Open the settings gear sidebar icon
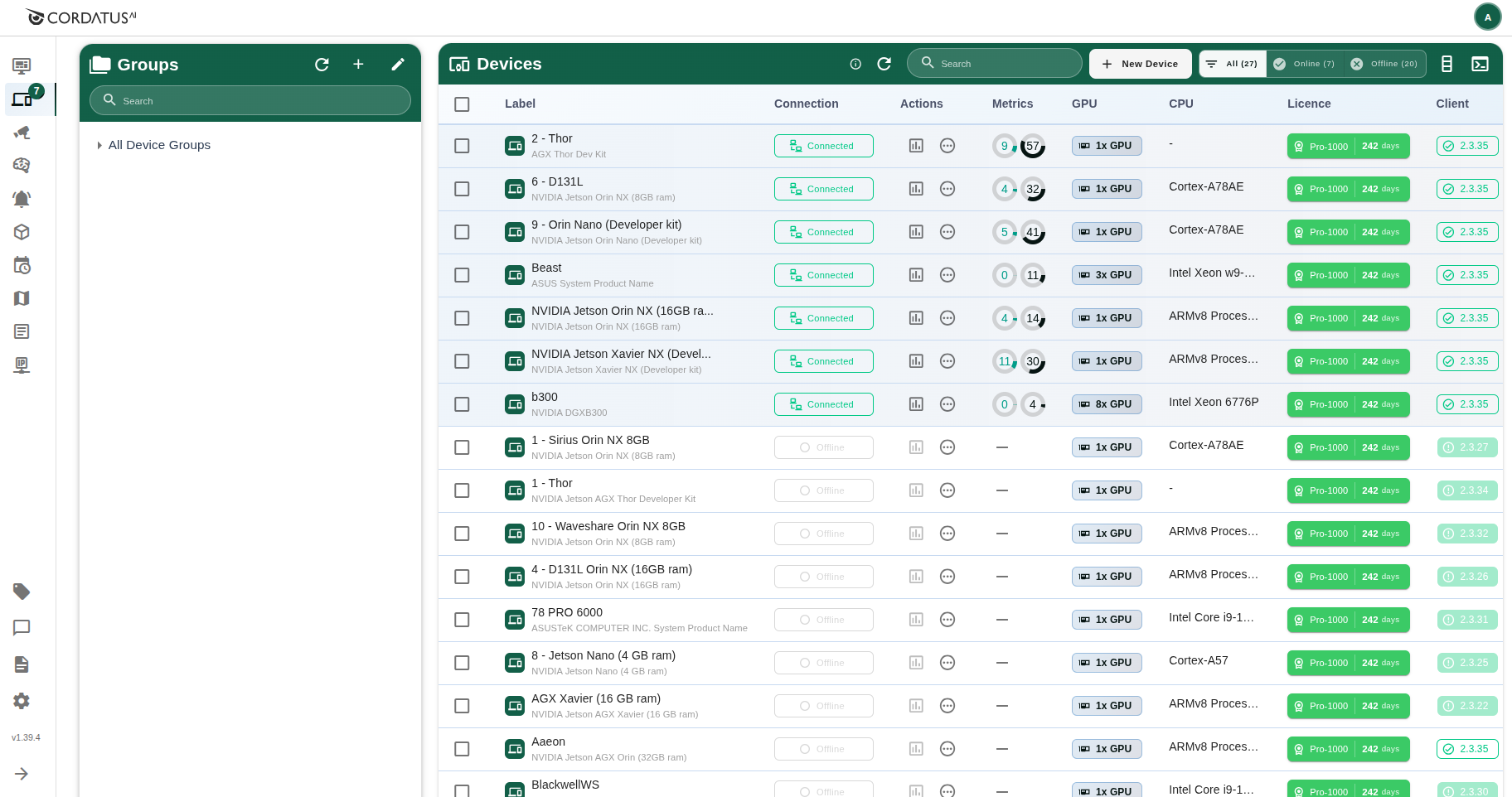 pos(22,701)
